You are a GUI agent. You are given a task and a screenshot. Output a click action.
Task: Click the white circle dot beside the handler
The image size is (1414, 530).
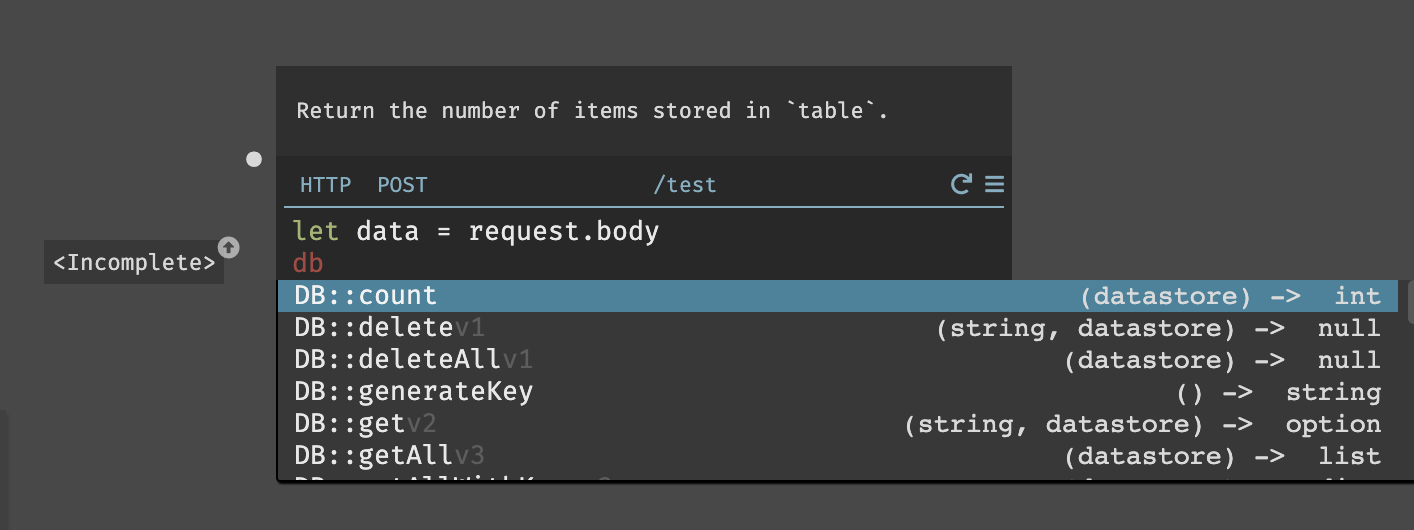coord(254,159)
